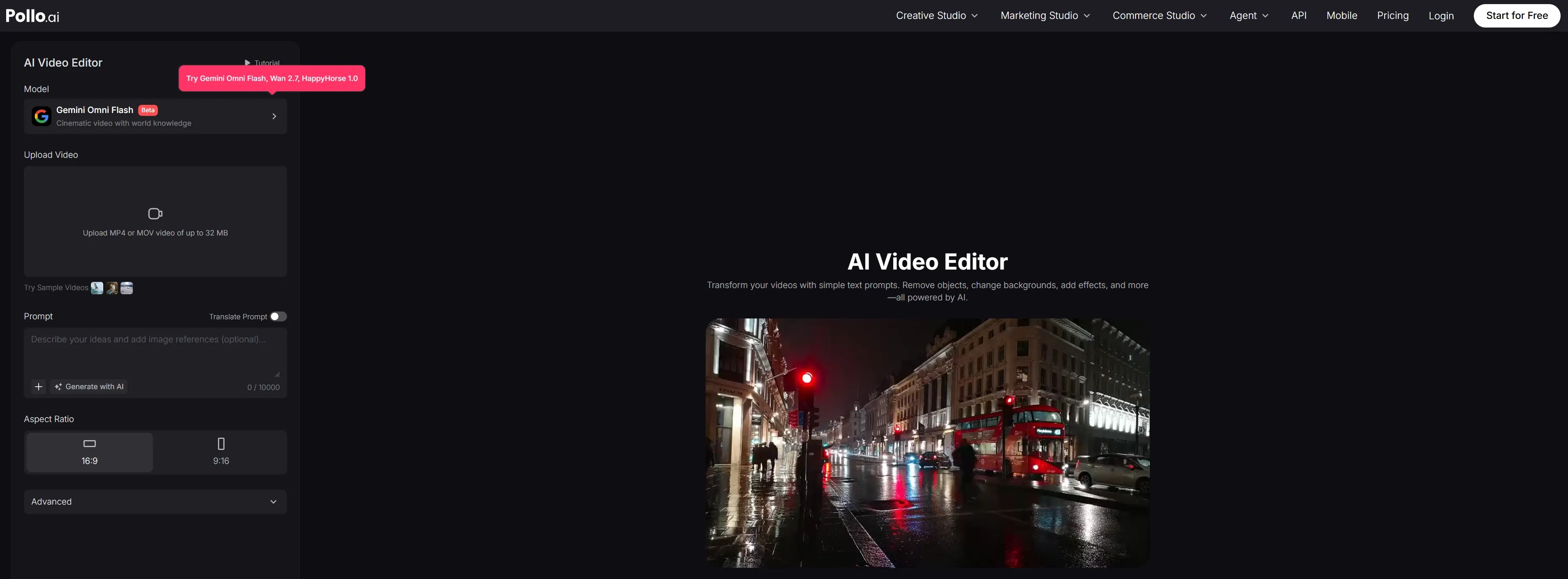Click the 'Cinematic video with world knowledge' text
This screenshot has height=579, width=1568.
123,123
